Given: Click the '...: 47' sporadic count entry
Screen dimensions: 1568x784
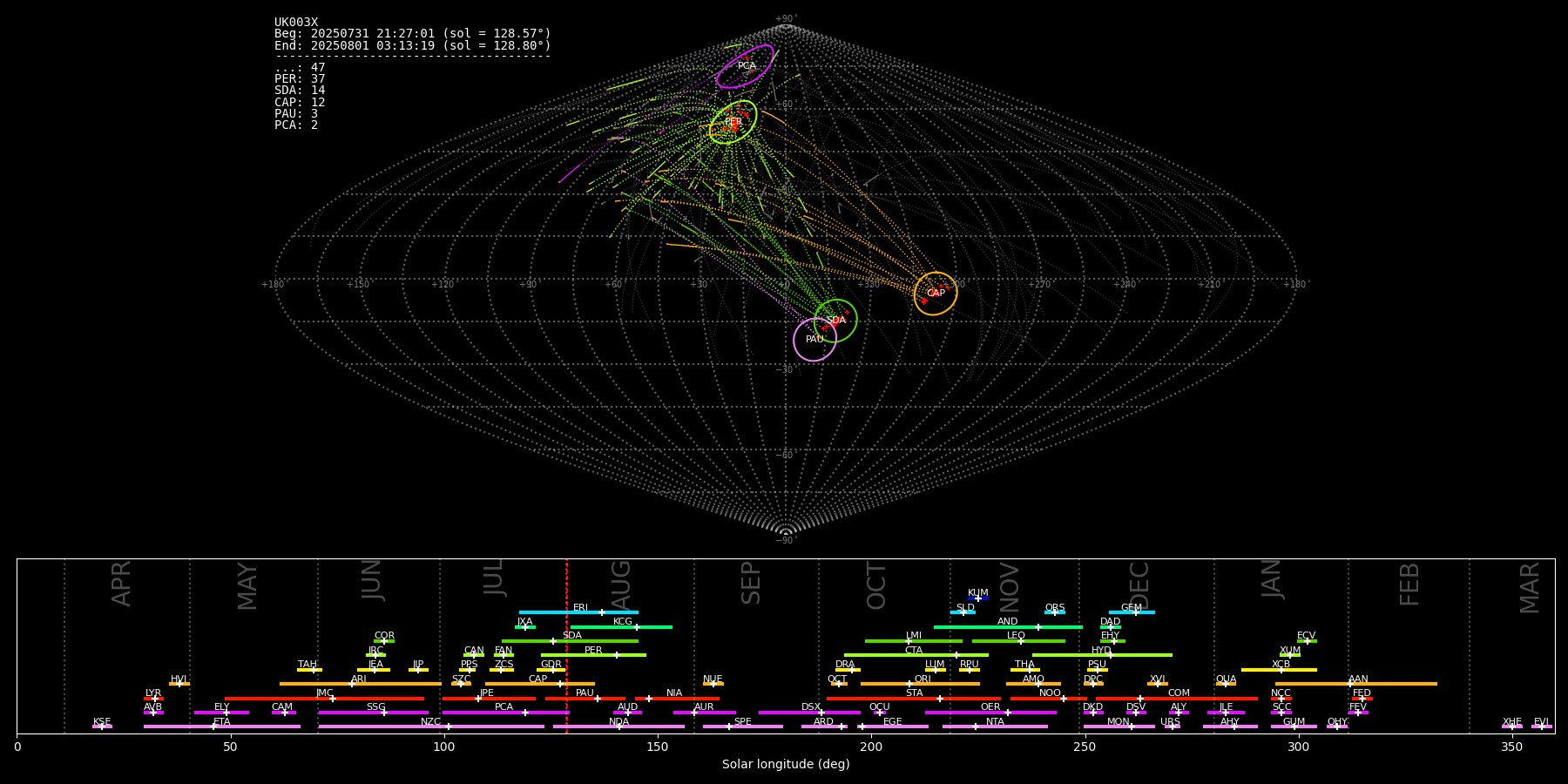Looking at the screenshot, I should click(x=300, y=68).
